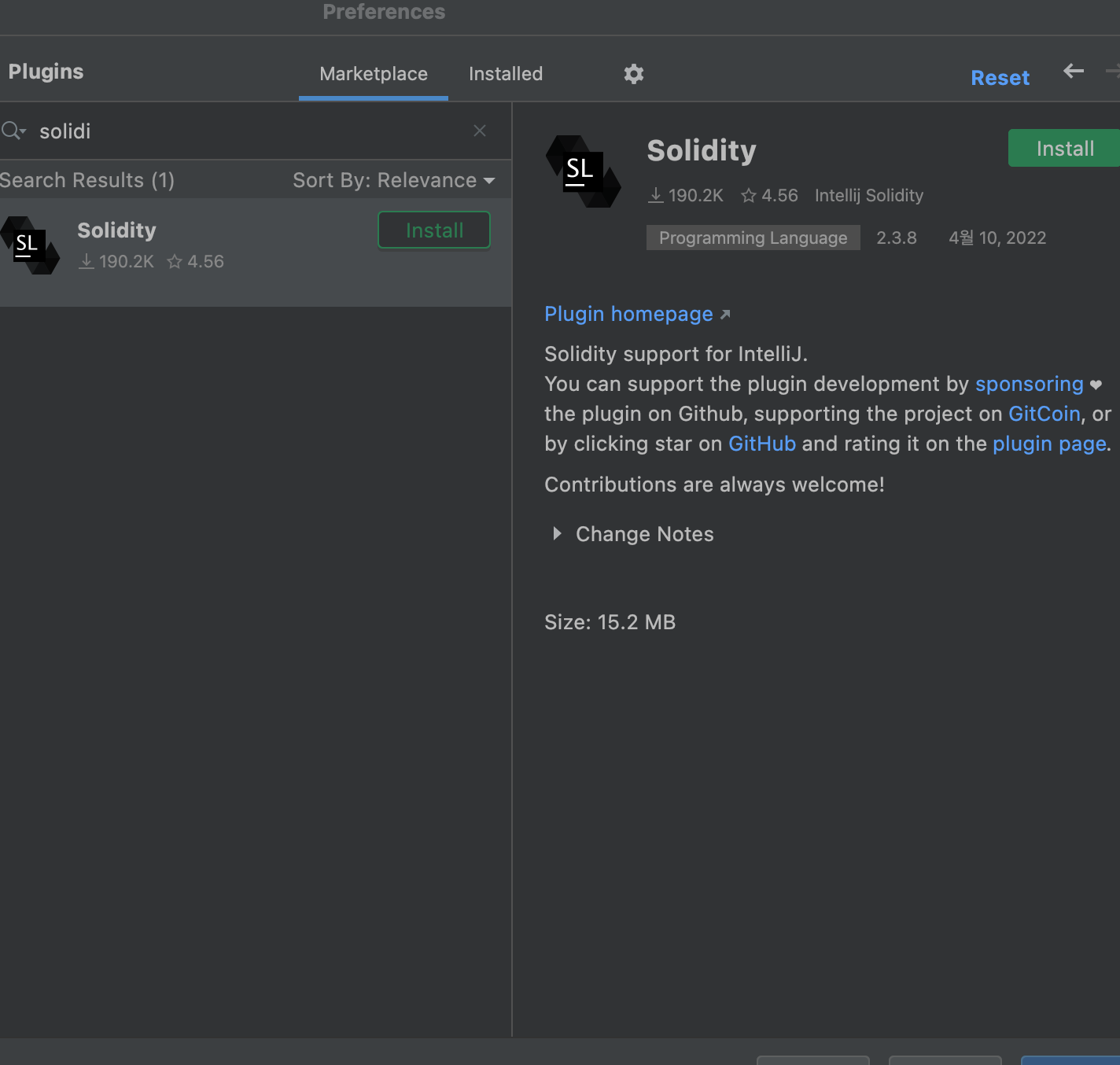The width and height of the screenshot is (1120, 1065).
Task: Open the plugins settings gear menu
Action: [x=633, y=74]
